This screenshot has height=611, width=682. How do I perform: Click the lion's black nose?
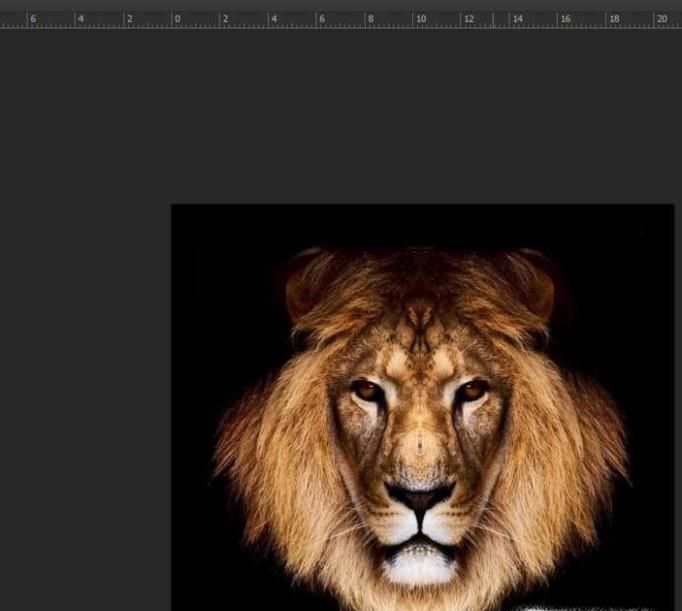click(x=420, y=496)
